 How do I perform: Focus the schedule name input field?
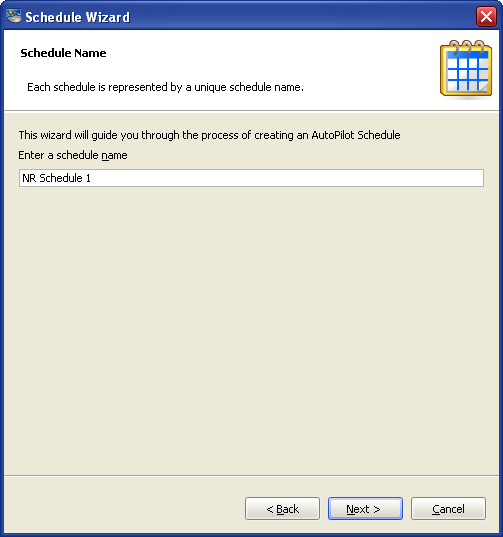coord(251,178)
